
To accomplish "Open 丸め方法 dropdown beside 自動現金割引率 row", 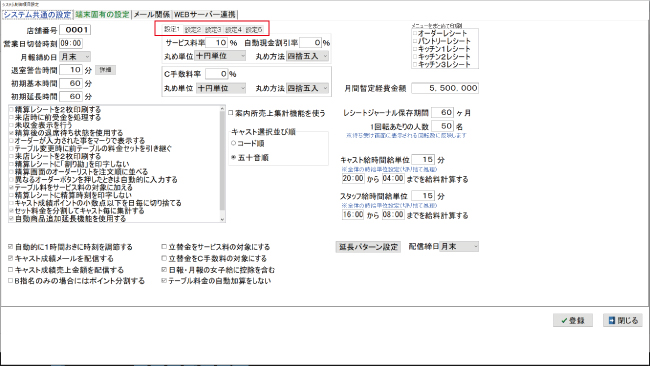I will 307,56.
